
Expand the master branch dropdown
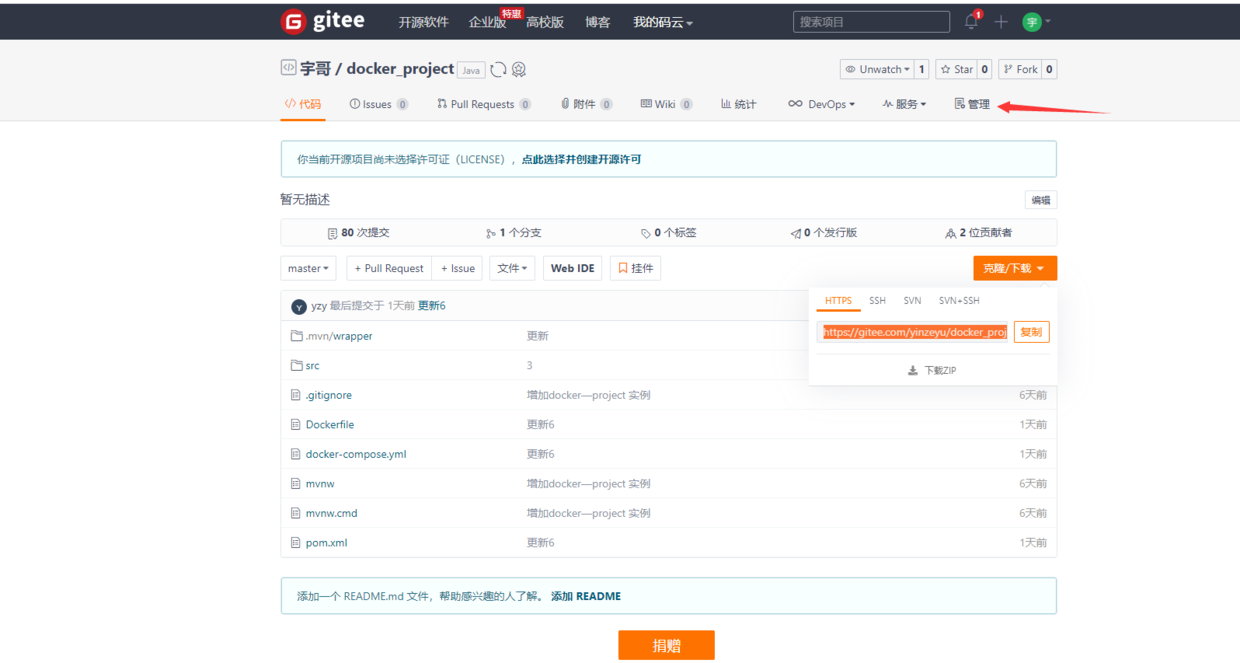click(308, 268)
